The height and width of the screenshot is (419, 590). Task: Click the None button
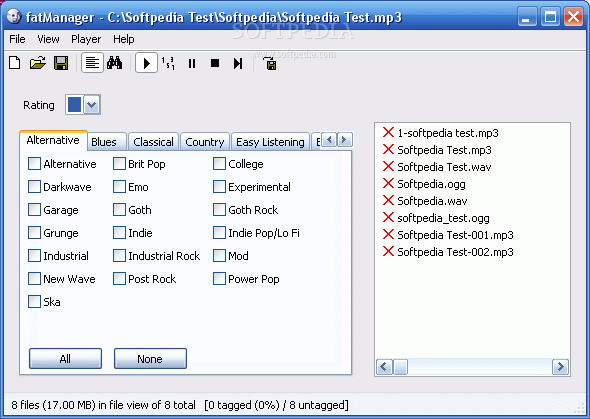(x=150, y=358)
